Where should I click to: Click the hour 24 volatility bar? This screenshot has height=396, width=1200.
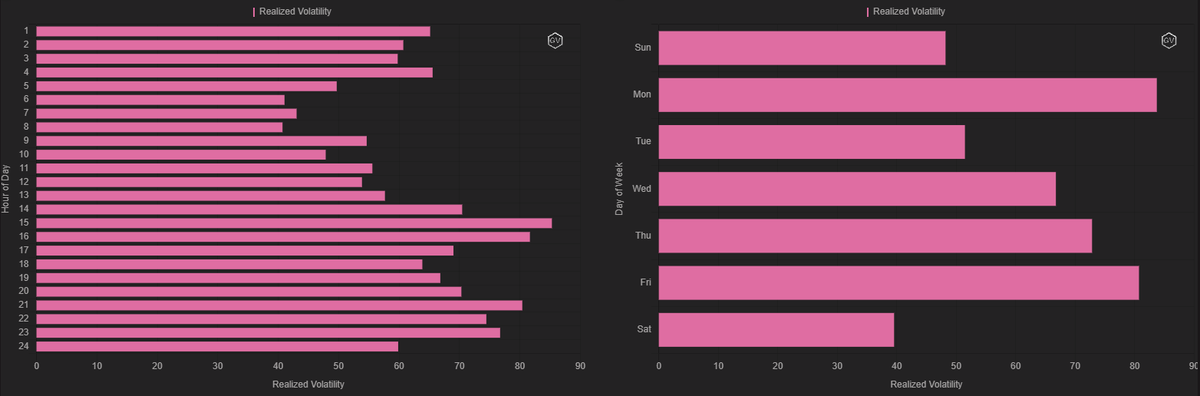[x=217, y=346]
